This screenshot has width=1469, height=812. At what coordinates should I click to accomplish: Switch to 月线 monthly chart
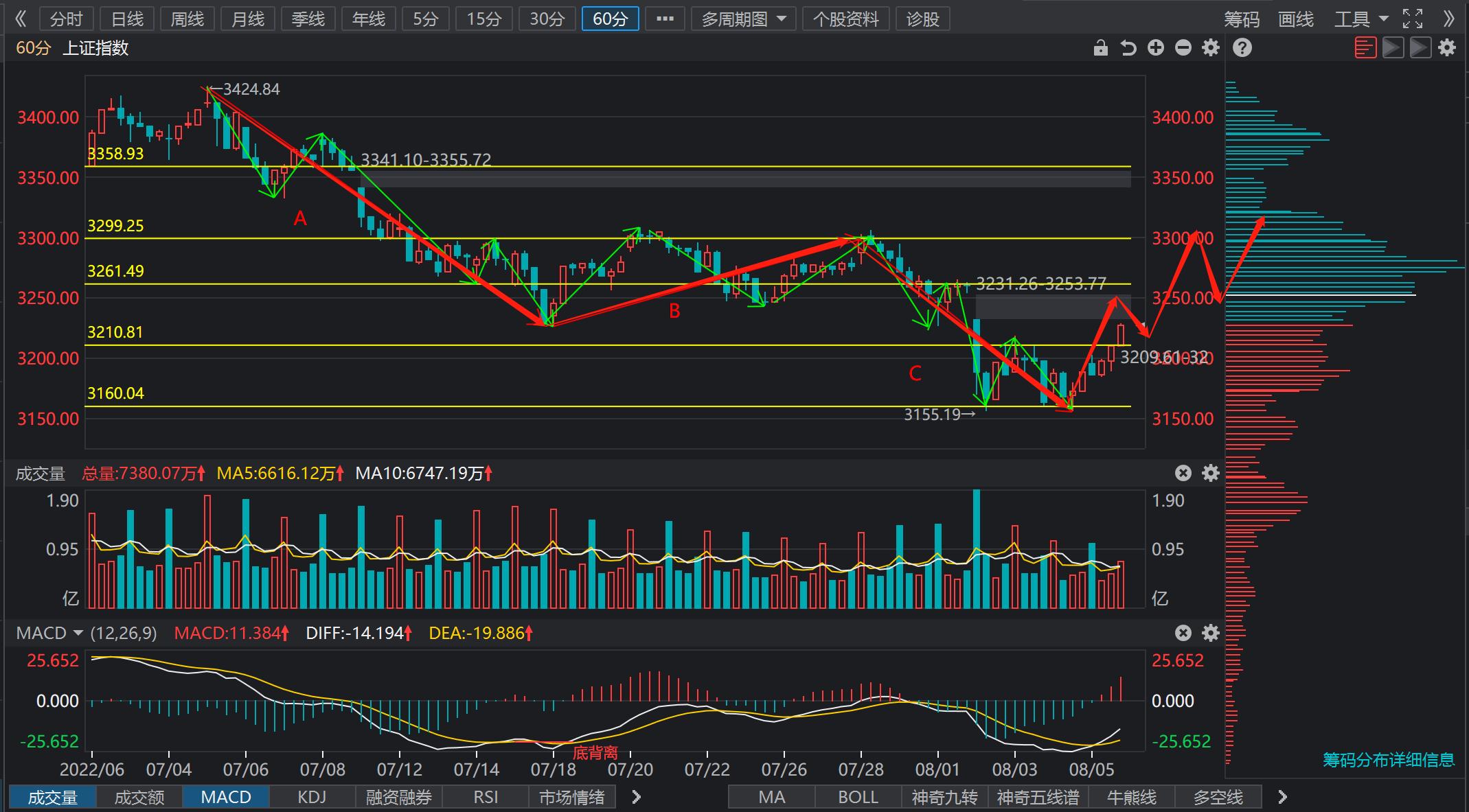248,19
